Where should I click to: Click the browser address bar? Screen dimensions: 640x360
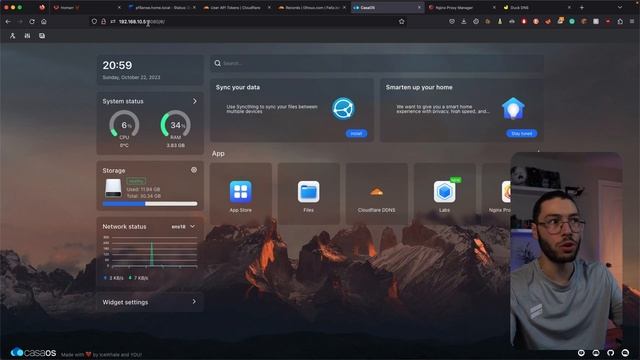248,22
